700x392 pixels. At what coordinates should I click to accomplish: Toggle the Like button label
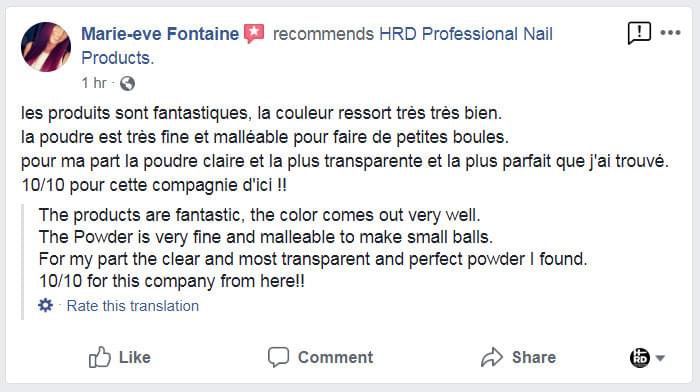134,357
